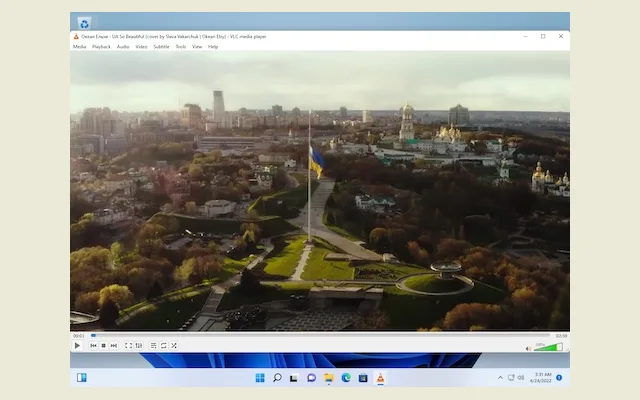
Task: Open File Explorer from taskbar
Action: point(329,378)
